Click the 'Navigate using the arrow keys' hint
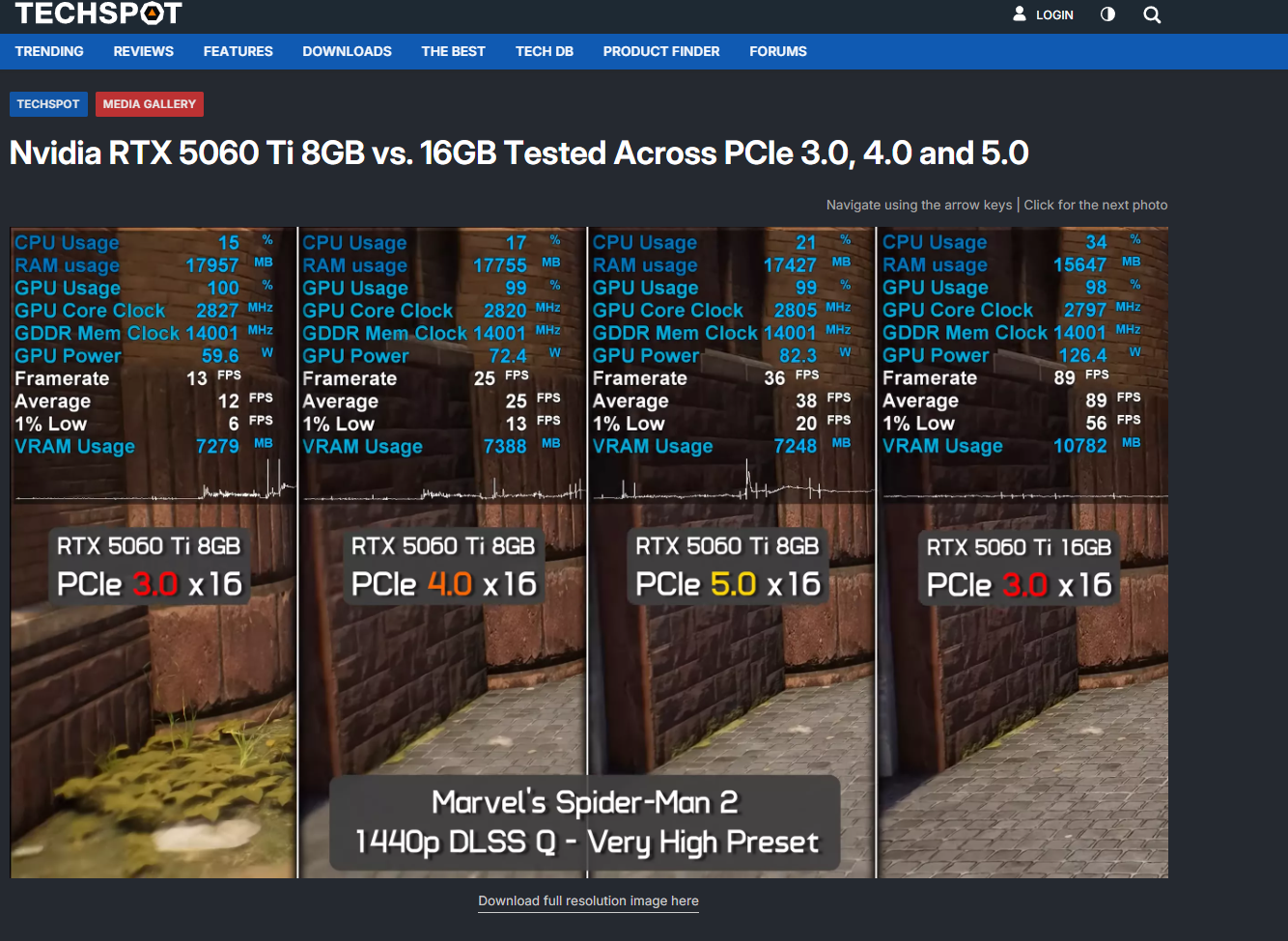The image size is (1288, 941). pos(919,205)
